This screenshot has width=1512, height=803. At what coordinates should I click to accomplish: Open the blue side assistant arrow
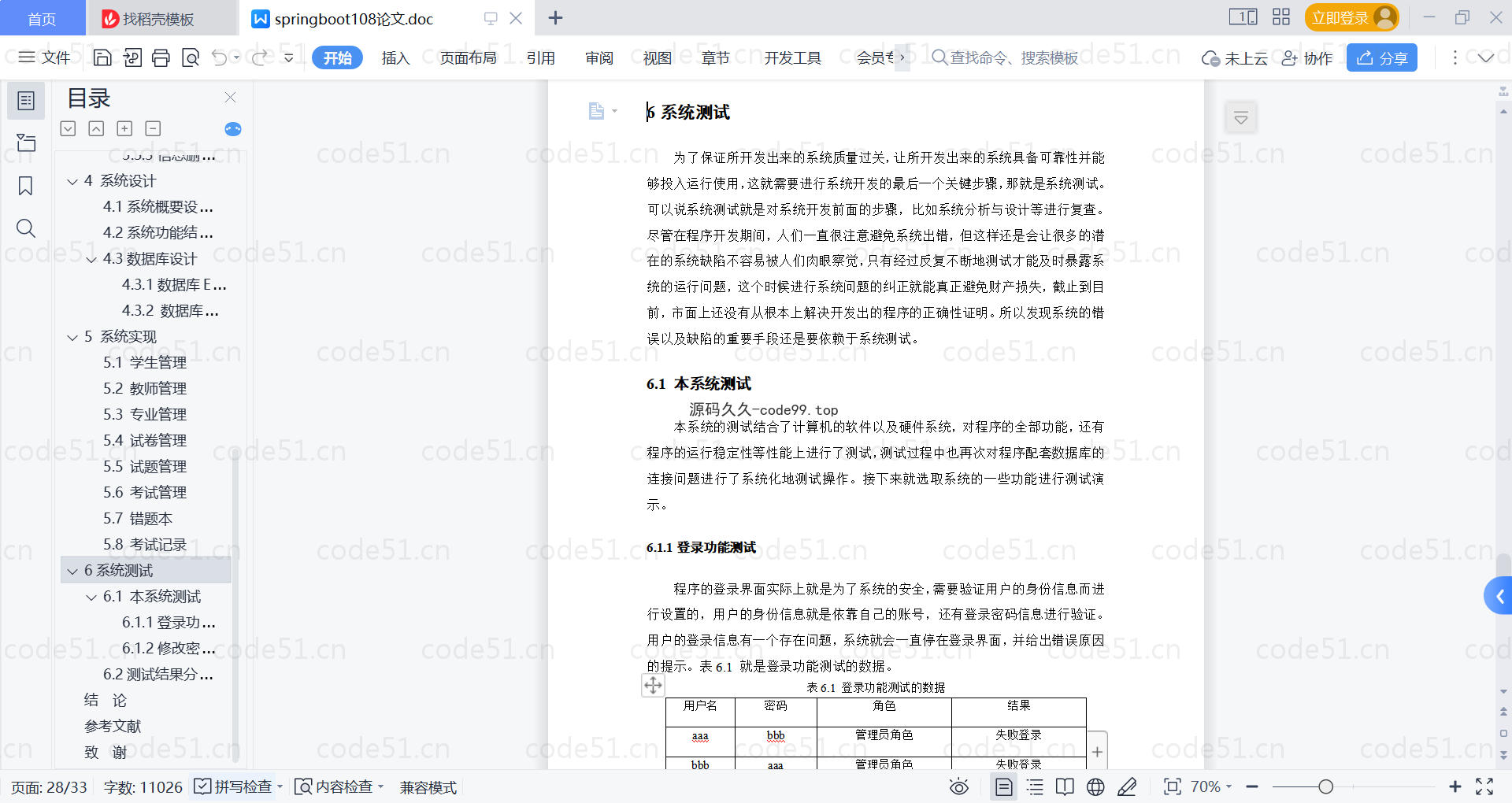pyautogui.click(x=1499, y=596)
